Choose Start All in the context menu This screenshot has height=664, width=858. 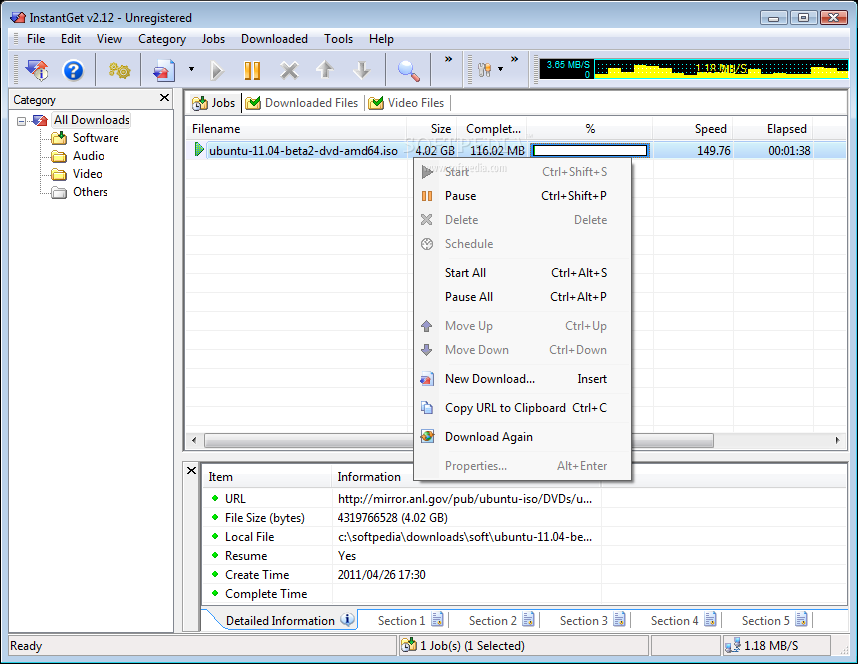click(522, 273)
